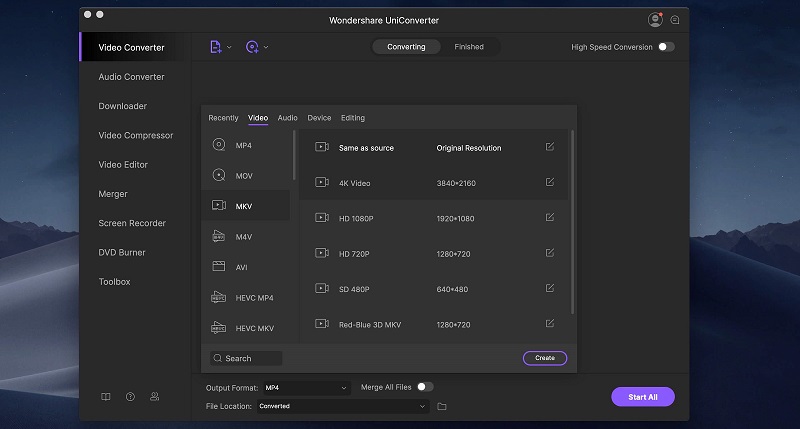Edit the 4K Video preset settings

[x=549, y=182]
